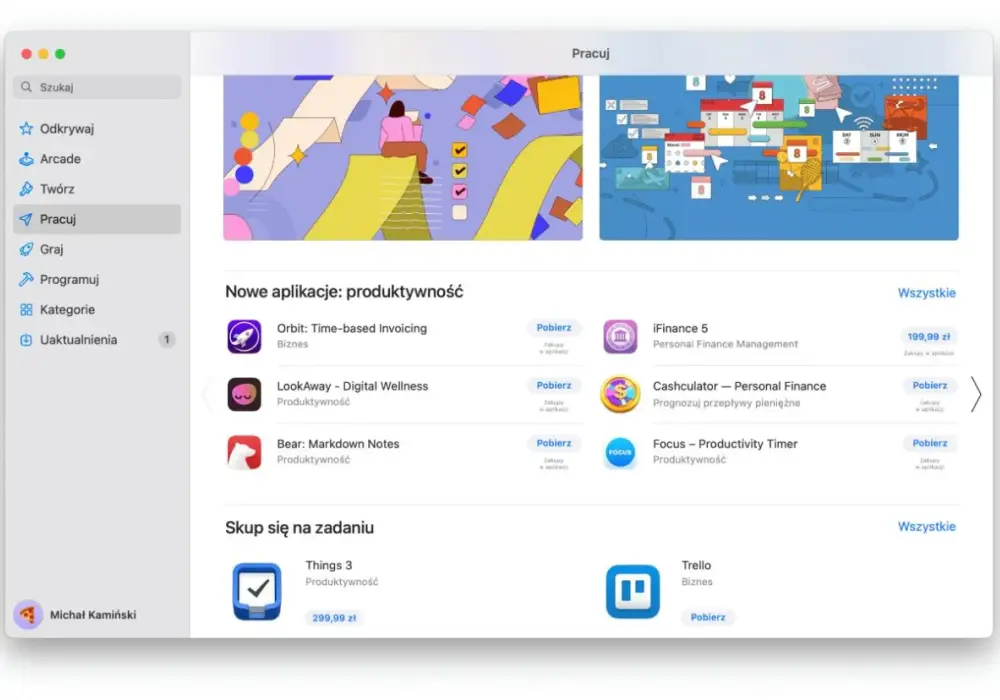Click the Odkrywaj star icon
This screenshot has height=700, width=1000.
pyautogui.click(x=26, y=129)
